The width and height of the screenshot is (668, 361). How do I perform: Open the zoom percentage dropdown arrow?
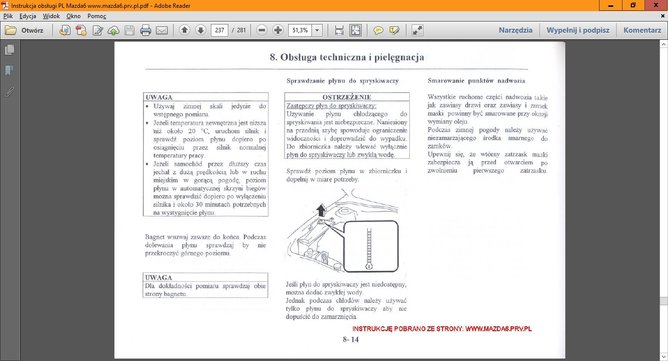tap(317, 30)
